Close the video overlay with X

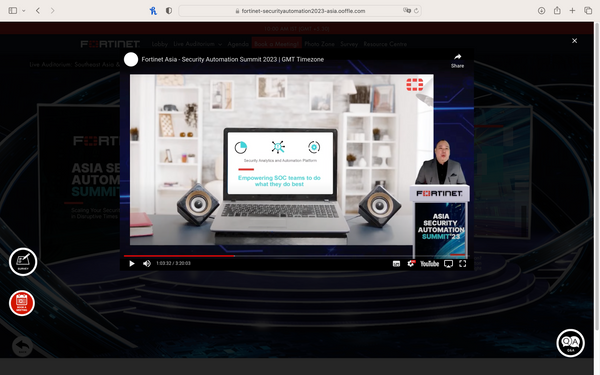[x=574, y=41]
